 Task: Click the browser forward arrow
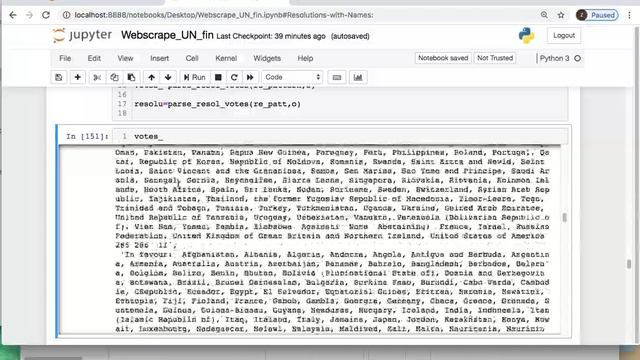coord(29,15)
